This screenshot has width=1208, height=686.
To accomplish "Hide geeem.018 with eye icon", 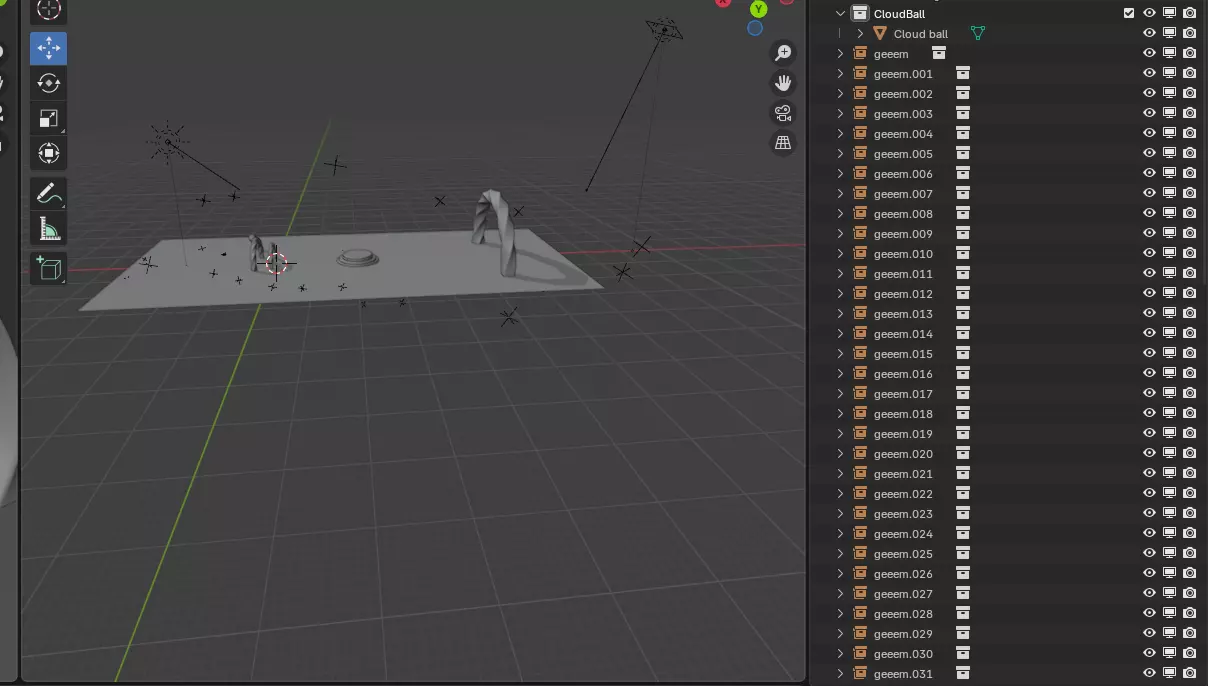I will (1150, 414).
